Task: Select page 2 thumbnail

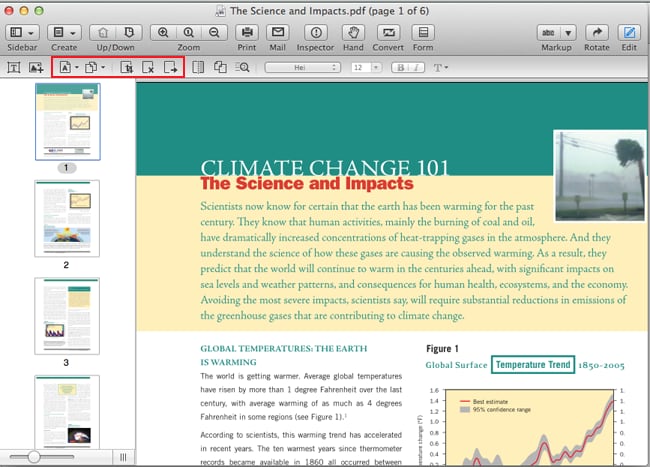Action: click(x=67, y=218)
